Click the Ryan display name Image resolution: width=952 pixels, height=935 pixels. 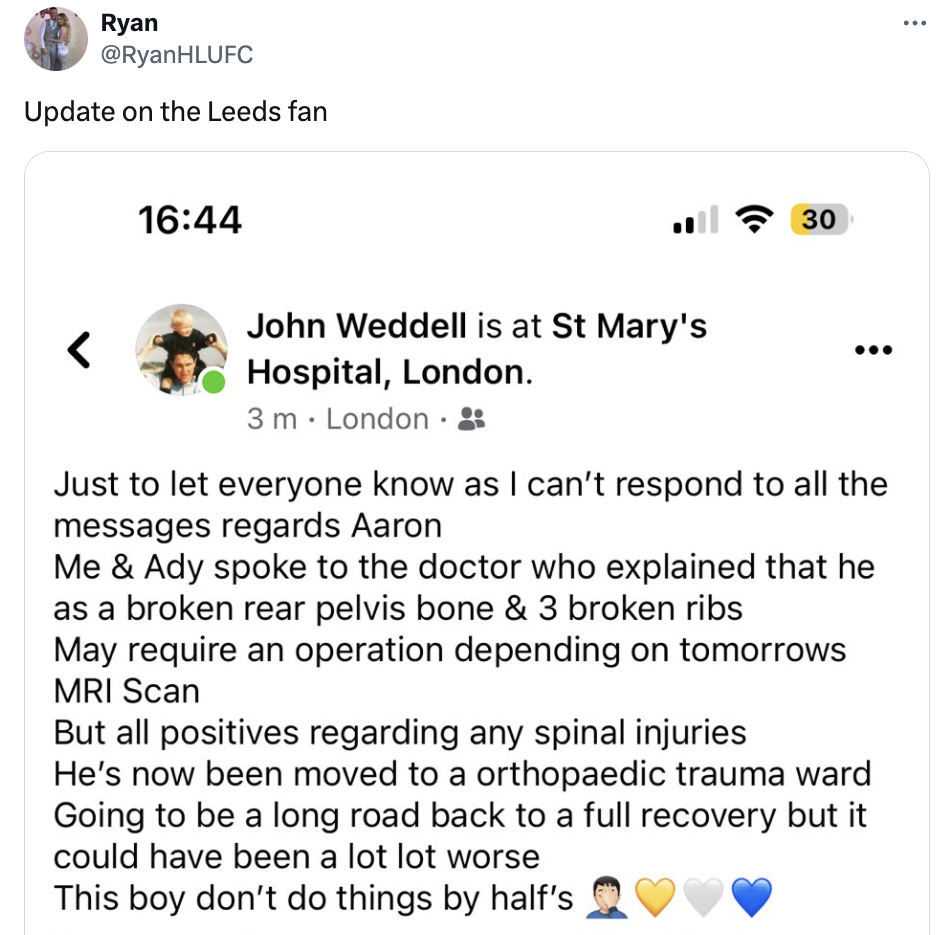pyautogui.click(x=129, y=23)
